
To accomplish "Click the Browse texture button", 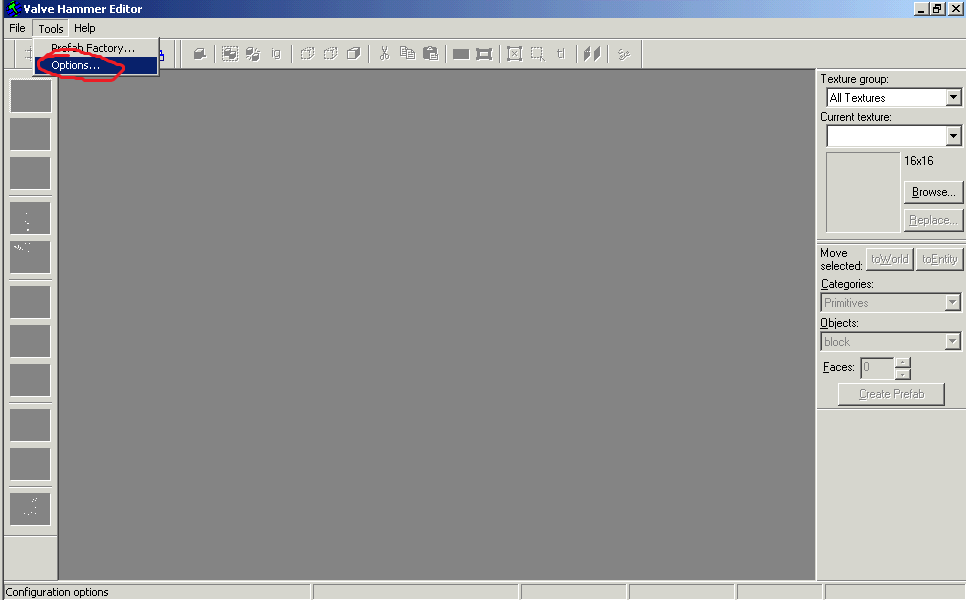I will (x=933, y=192).
